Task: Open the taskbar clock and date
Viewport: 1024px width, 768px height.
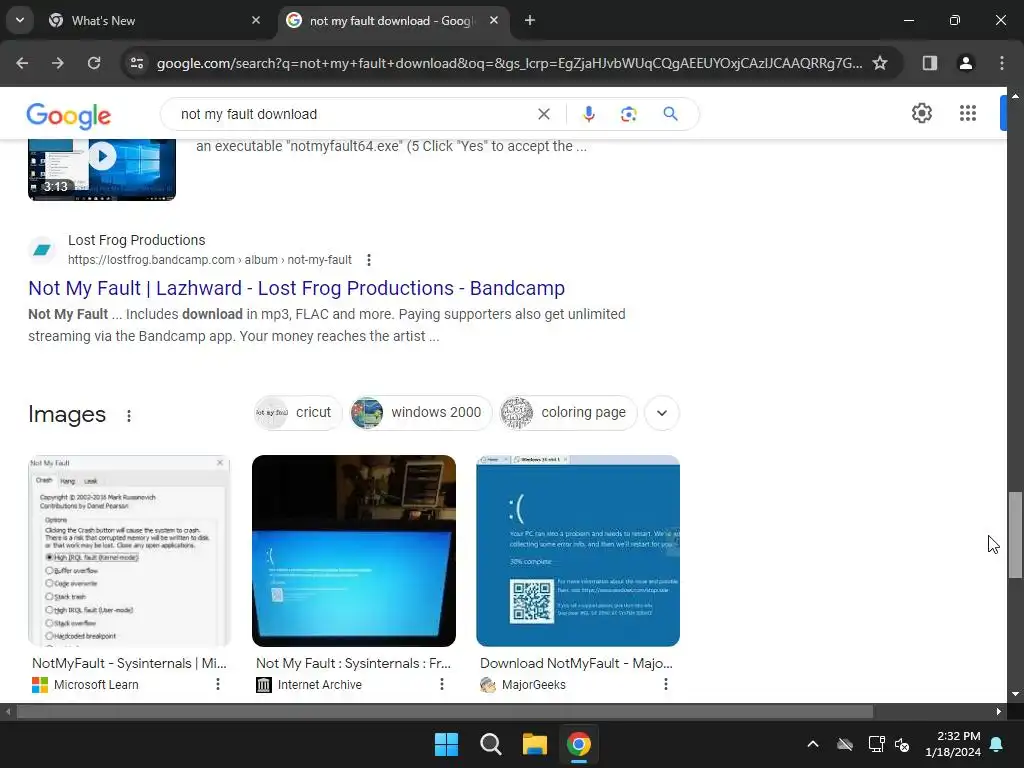Action: pos(953,744)
